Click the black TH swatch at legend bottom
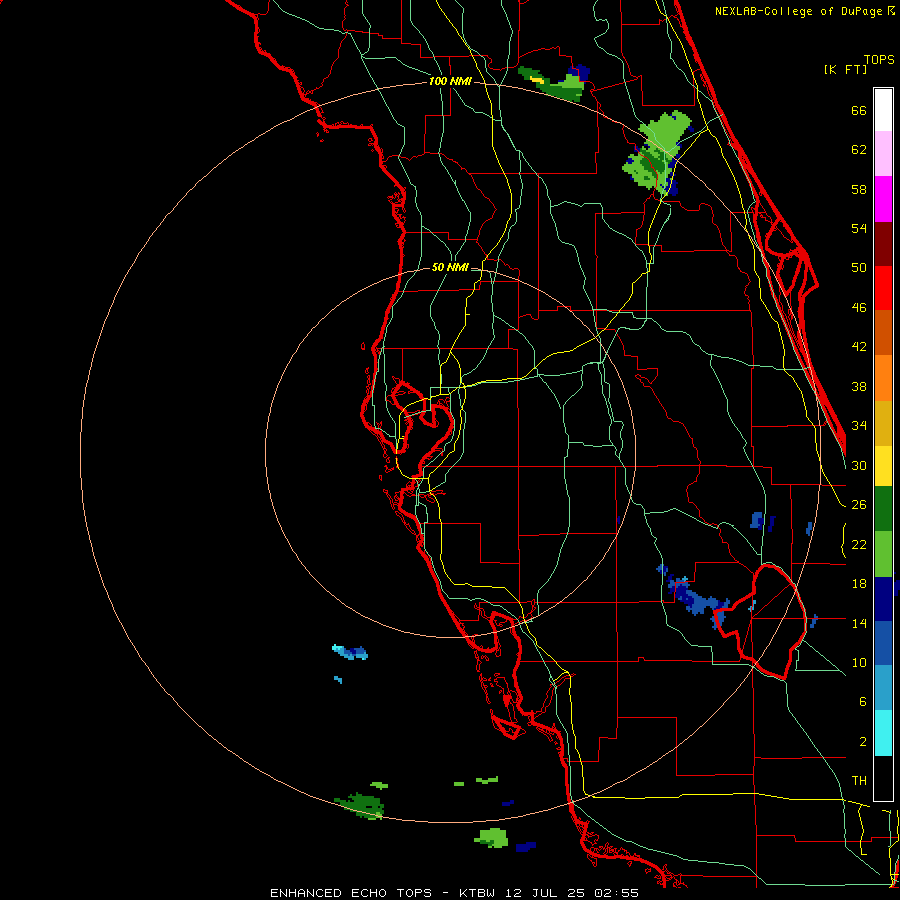This screenshot has width=900, height=900. point(883,778)
